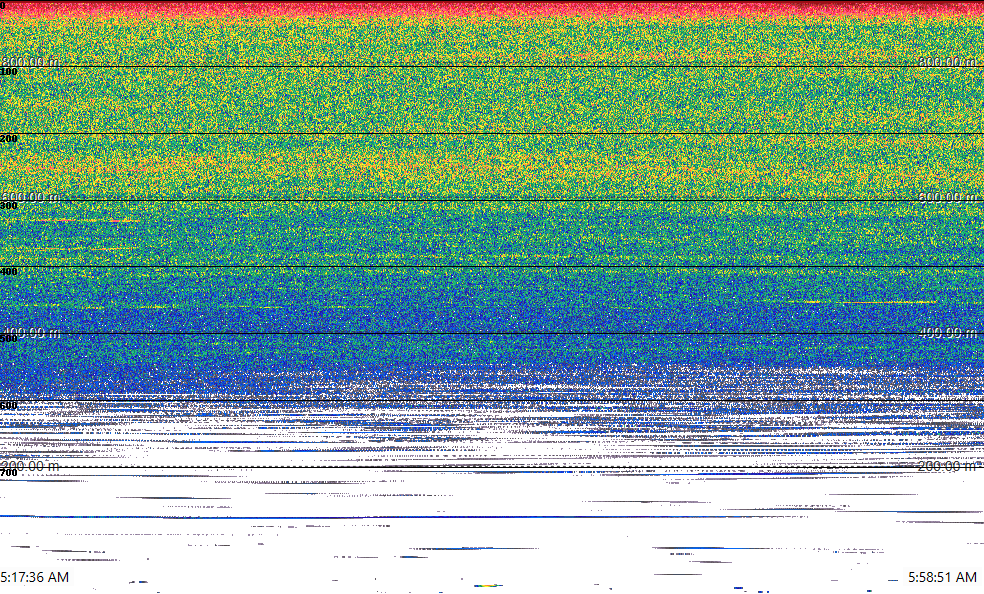Viewport: 984px width, 594px height.
Task: Click the 400.00 m label at right edge
Action: pyautogui.click(x=948, y=332)
